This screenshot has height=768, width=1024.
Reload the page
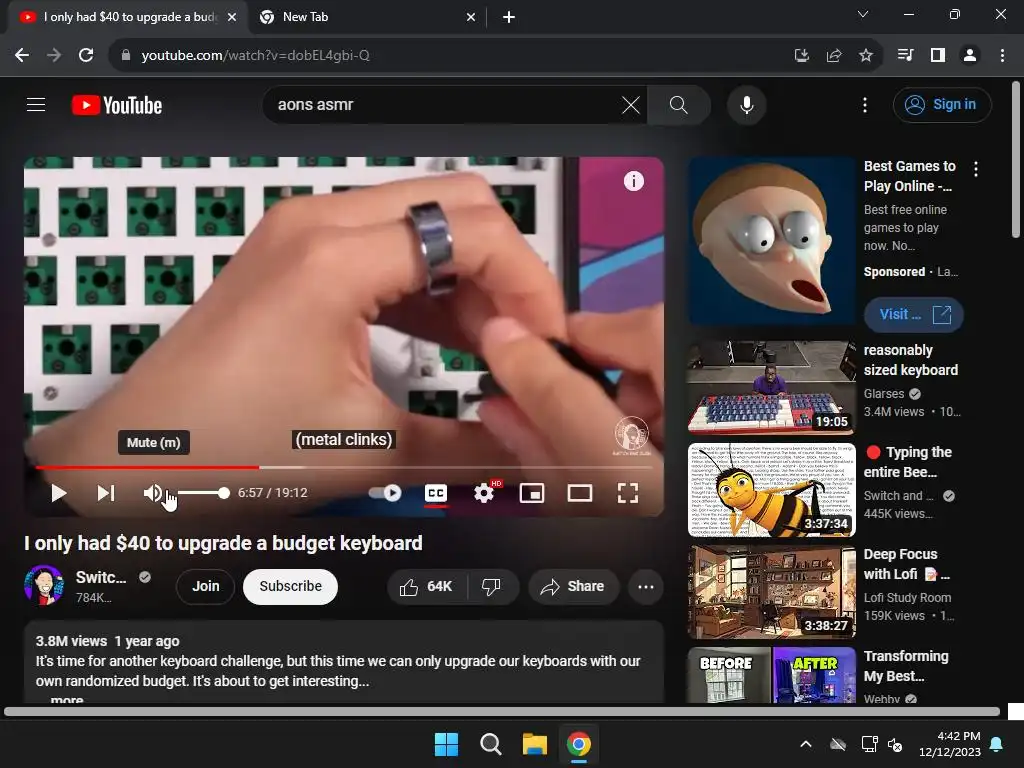[x=86, y=56]
